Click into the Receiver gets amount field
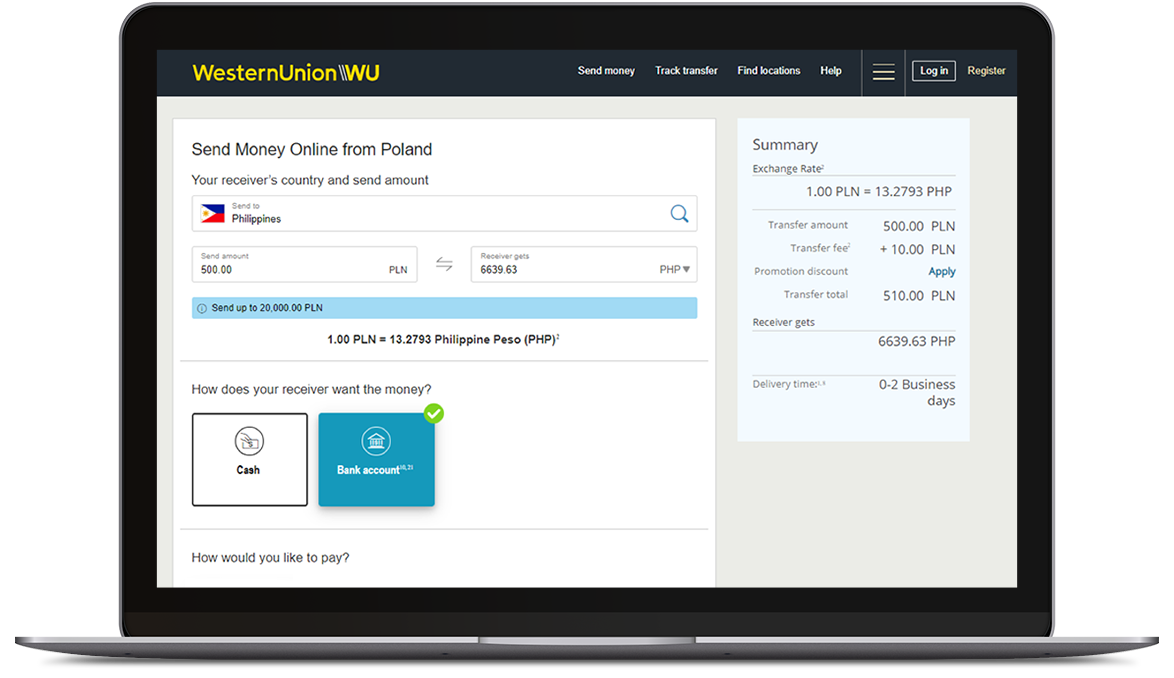The width and height of the screenshot is (1174, 678). (x=560, y=269)
